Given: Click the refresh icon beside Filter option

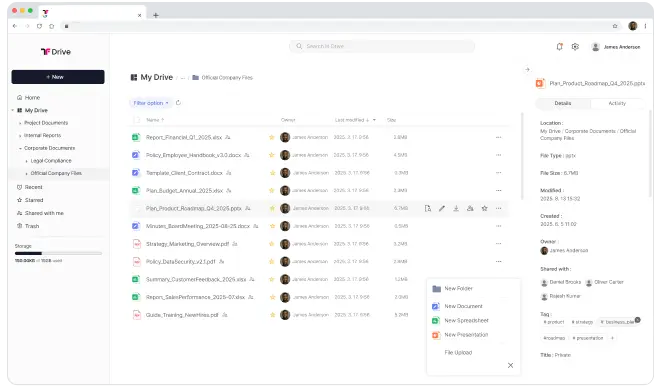Looking at the screenshot, I should (178, 103).
